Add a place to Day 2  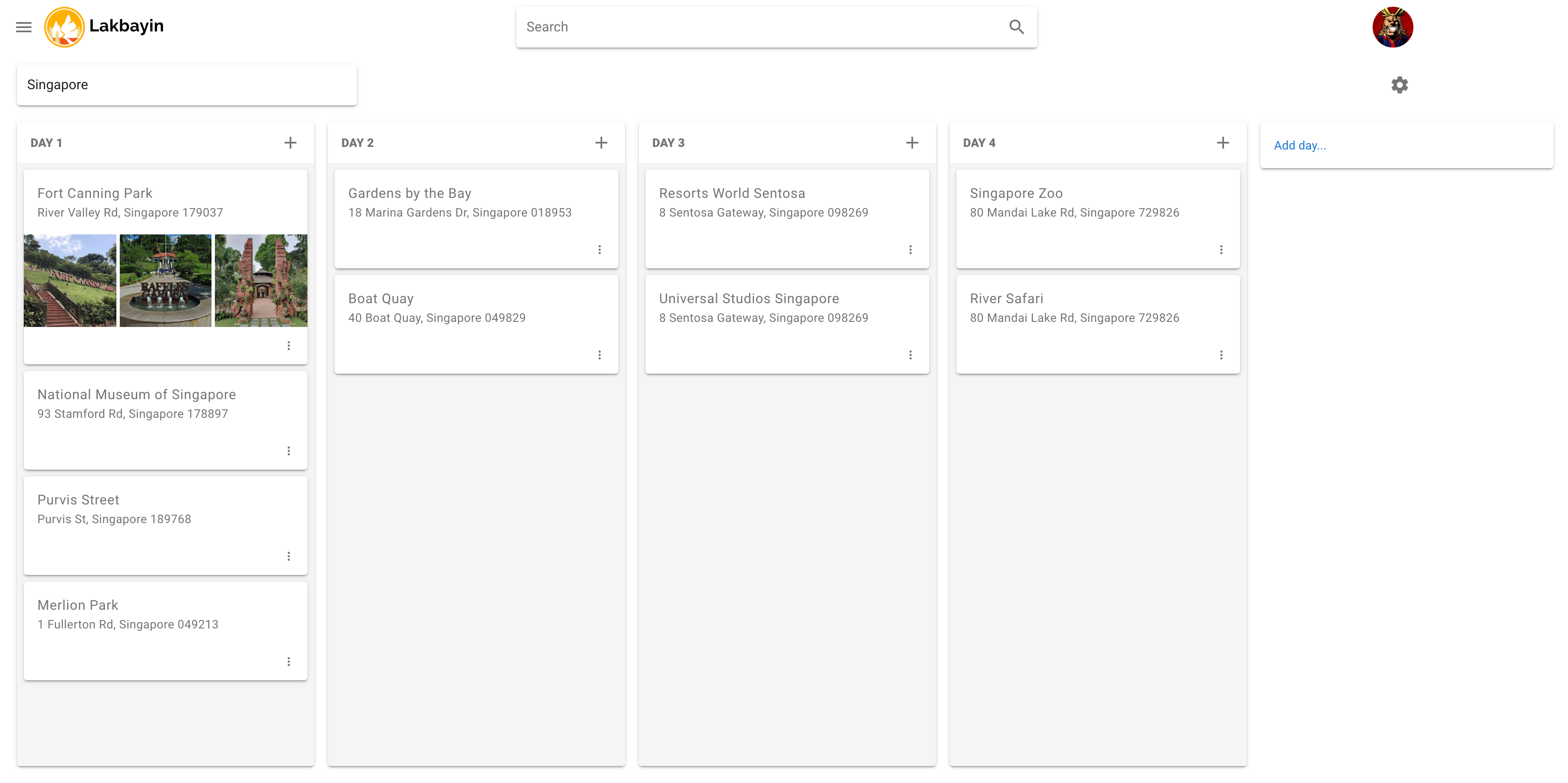601,143
